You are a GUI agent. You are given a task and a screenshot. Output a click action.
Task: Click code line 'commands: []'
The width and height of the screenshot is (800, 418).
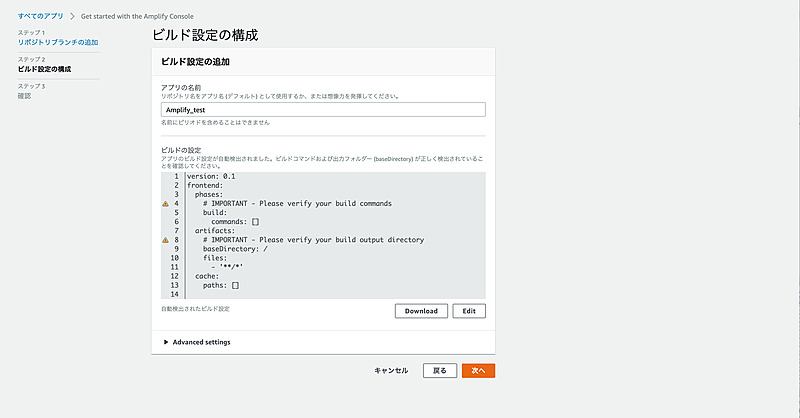pos(235,222)
